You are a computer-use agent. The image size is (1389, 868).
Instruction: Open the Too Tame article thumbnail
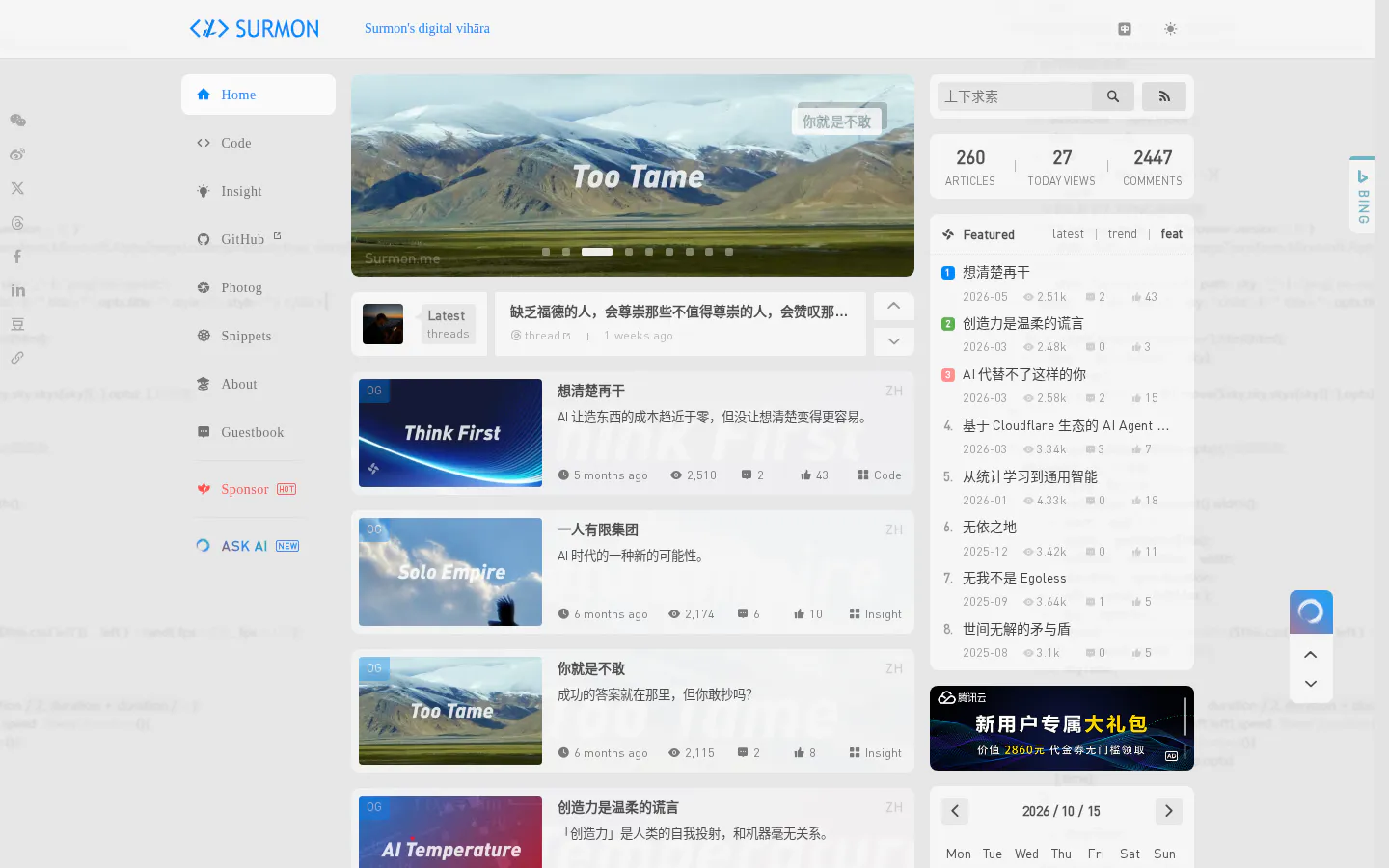point(450,711)
